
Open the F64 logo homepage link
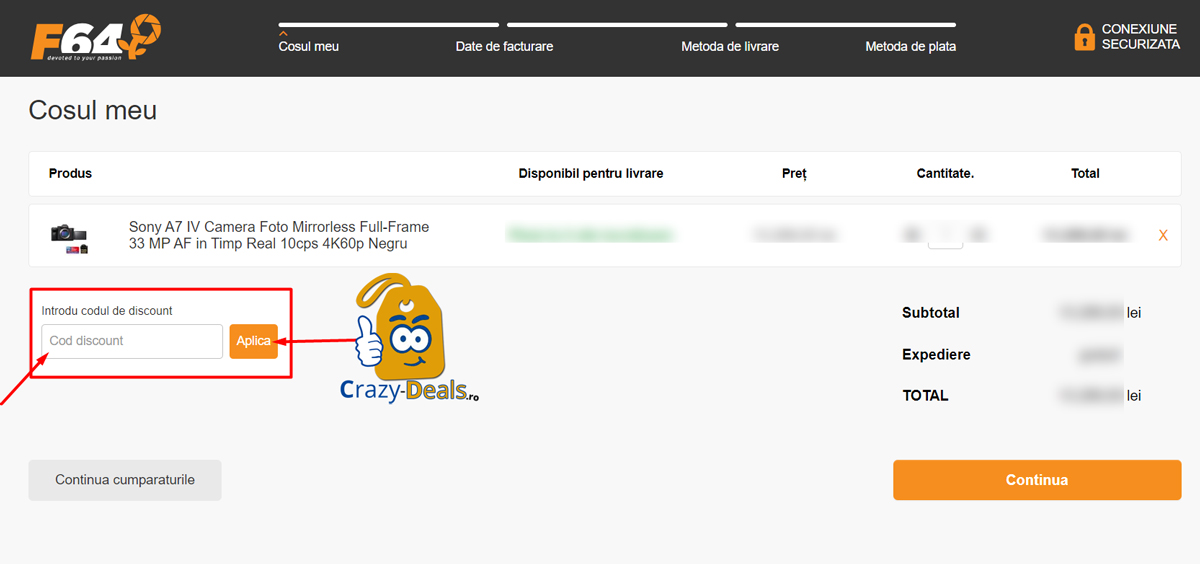tap(95, 39)
